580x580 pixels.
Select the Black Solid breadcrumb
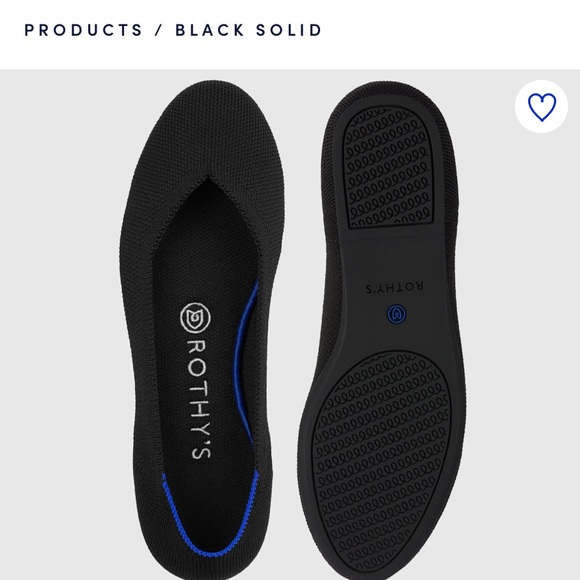249,30
